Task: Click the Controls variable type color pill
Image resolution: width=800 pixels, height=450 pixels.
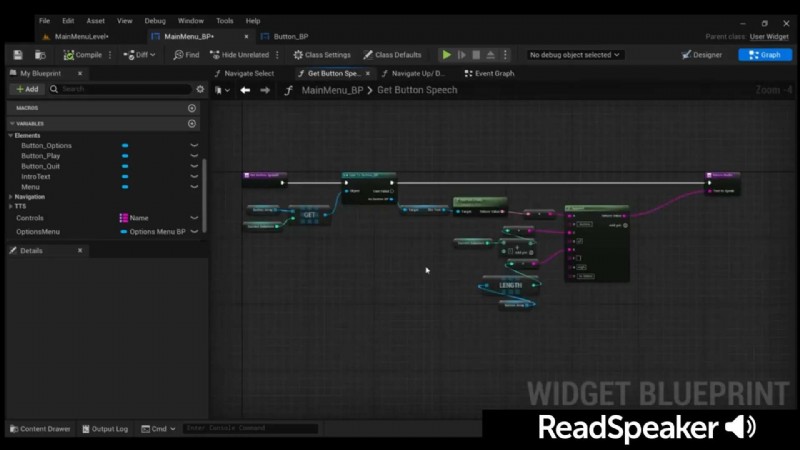Action: [124, 218]
